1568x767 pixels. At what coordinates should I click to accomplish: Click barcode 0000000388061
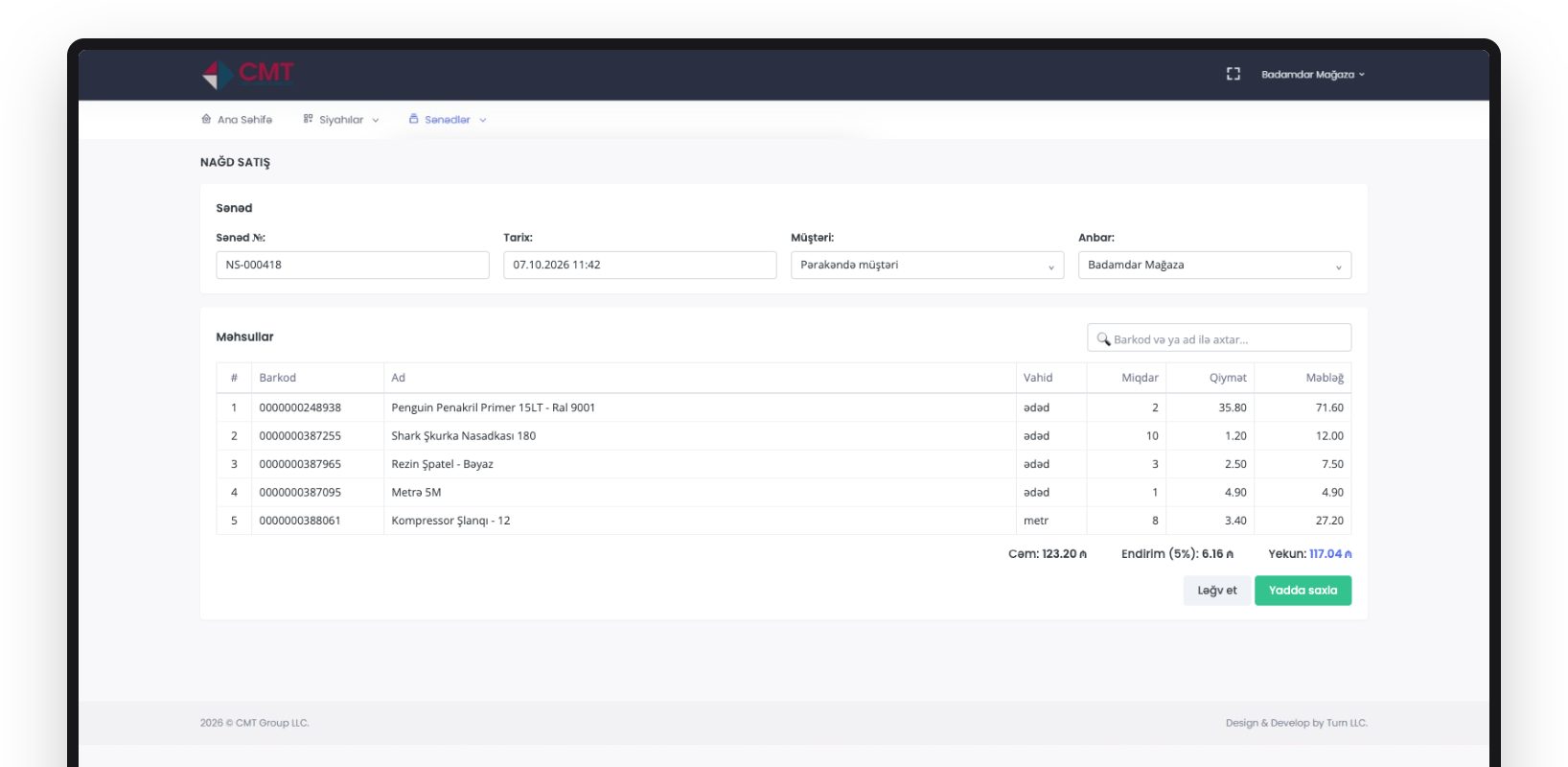coord(300,521)
